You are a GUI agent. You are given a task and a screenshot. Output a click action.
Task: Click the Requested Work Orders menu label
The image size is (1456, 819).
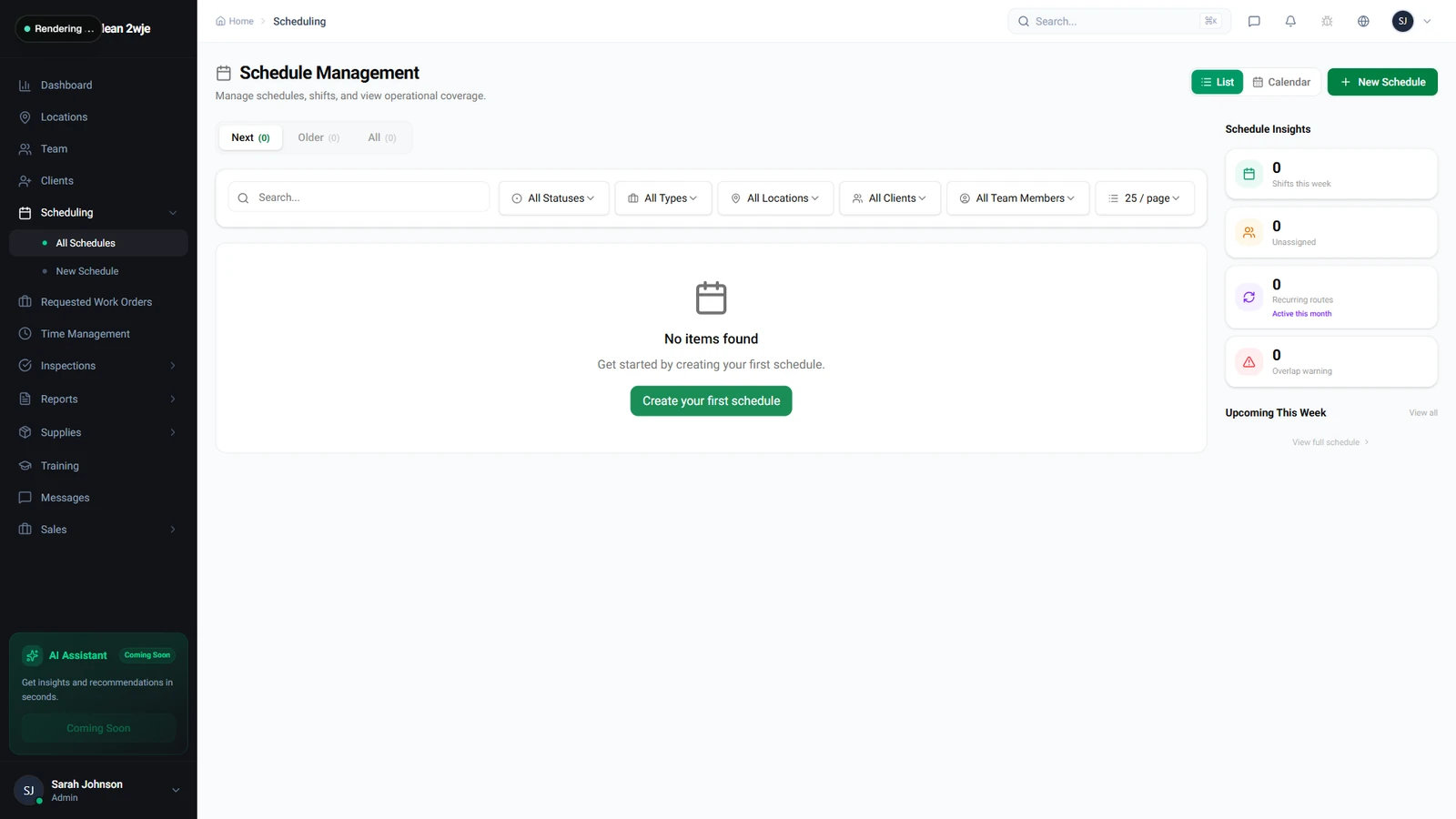coord(96,302)
